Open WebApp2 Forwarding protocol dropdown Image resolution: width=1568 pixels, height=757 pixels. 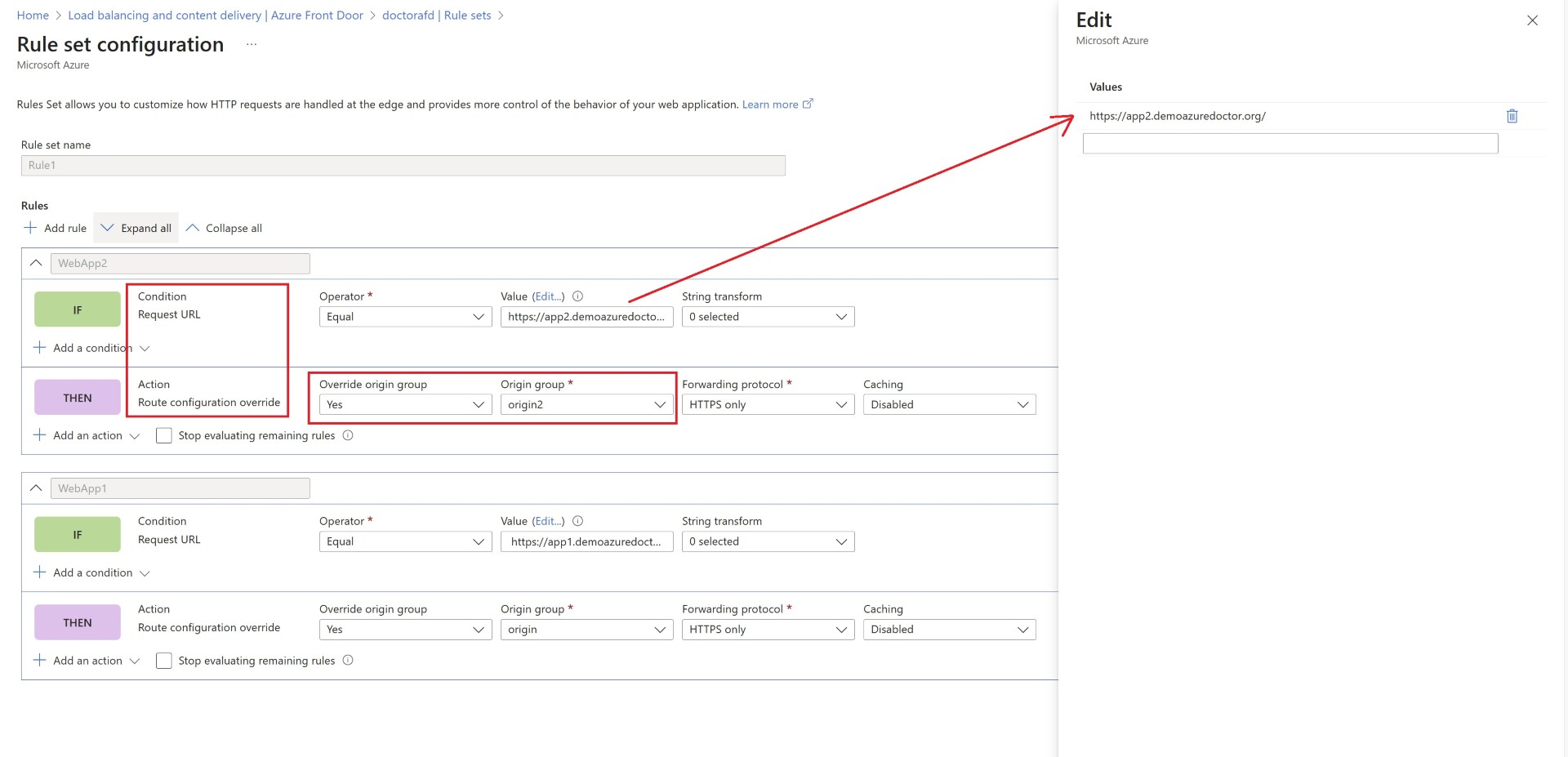768,404
